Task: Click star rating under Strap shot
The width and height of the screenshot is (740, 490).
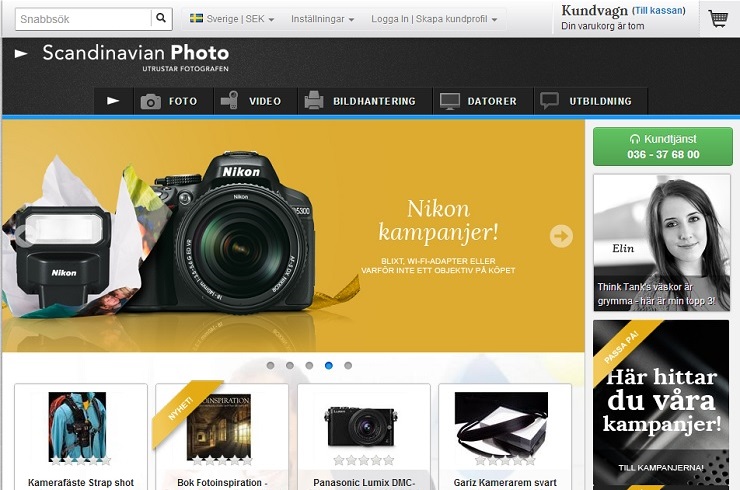Action: [80, 460]
